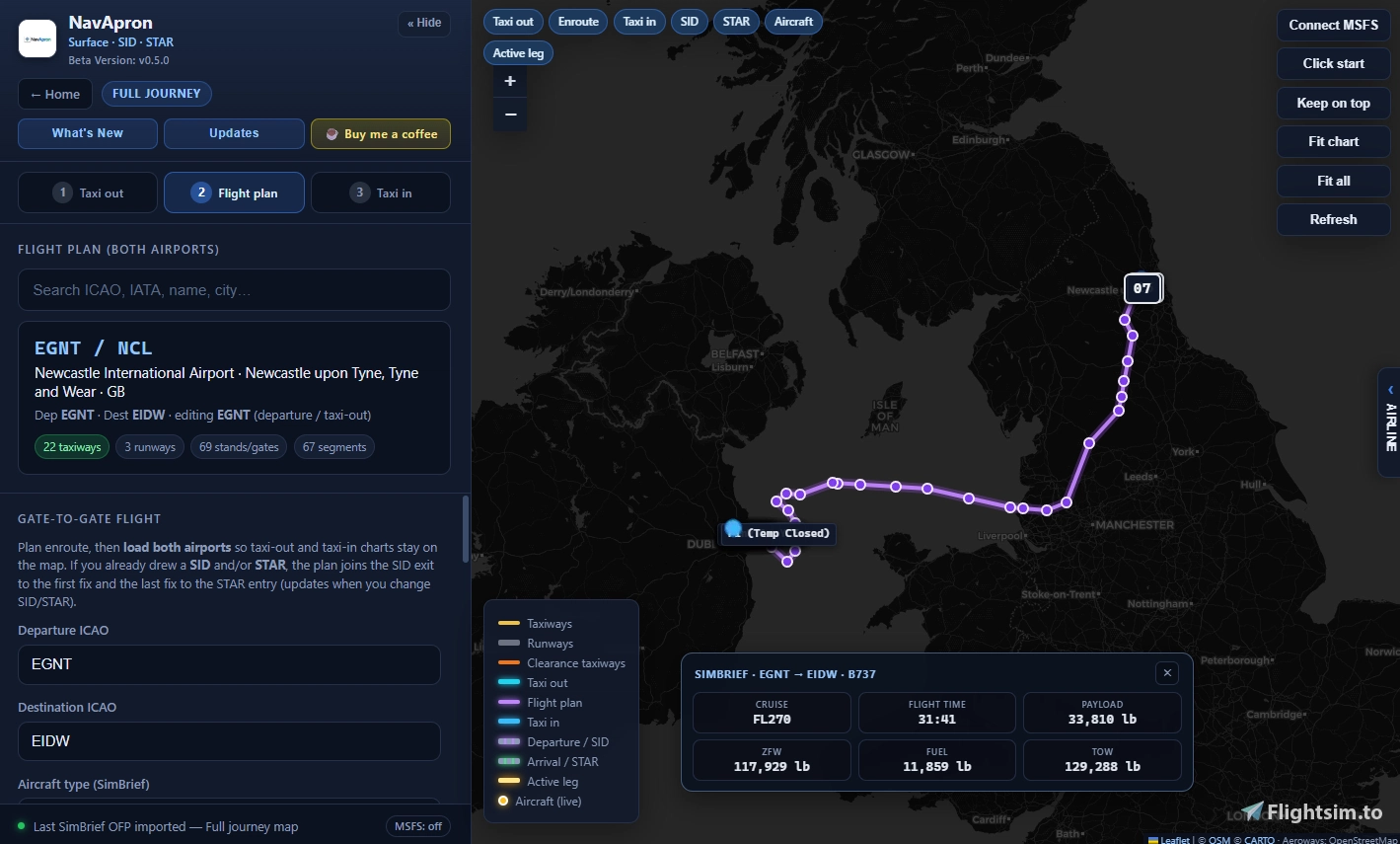1400x844 pixels.
Task: Select runway 07 map marker
Action: [1142, 288]
